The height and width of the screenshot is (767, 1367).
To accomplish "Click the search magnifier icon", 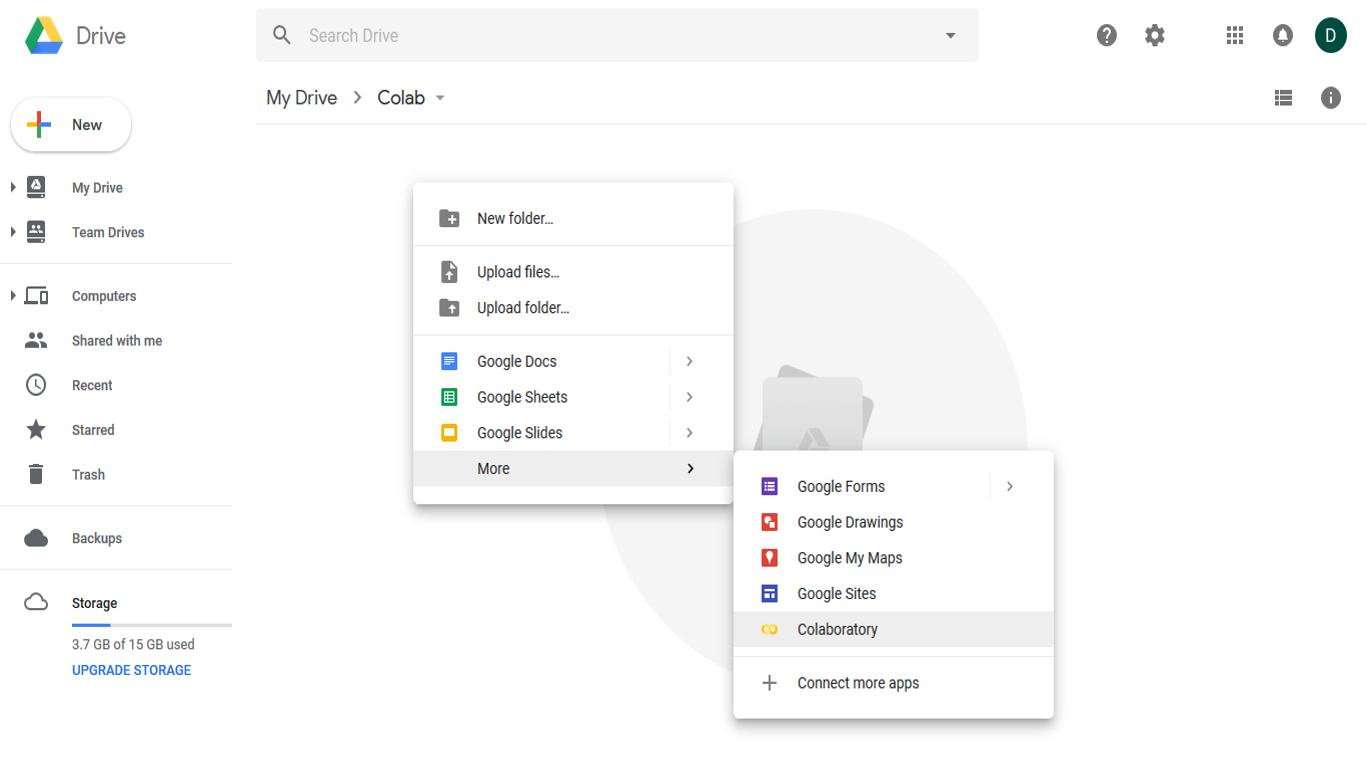I will pos(282,36).
